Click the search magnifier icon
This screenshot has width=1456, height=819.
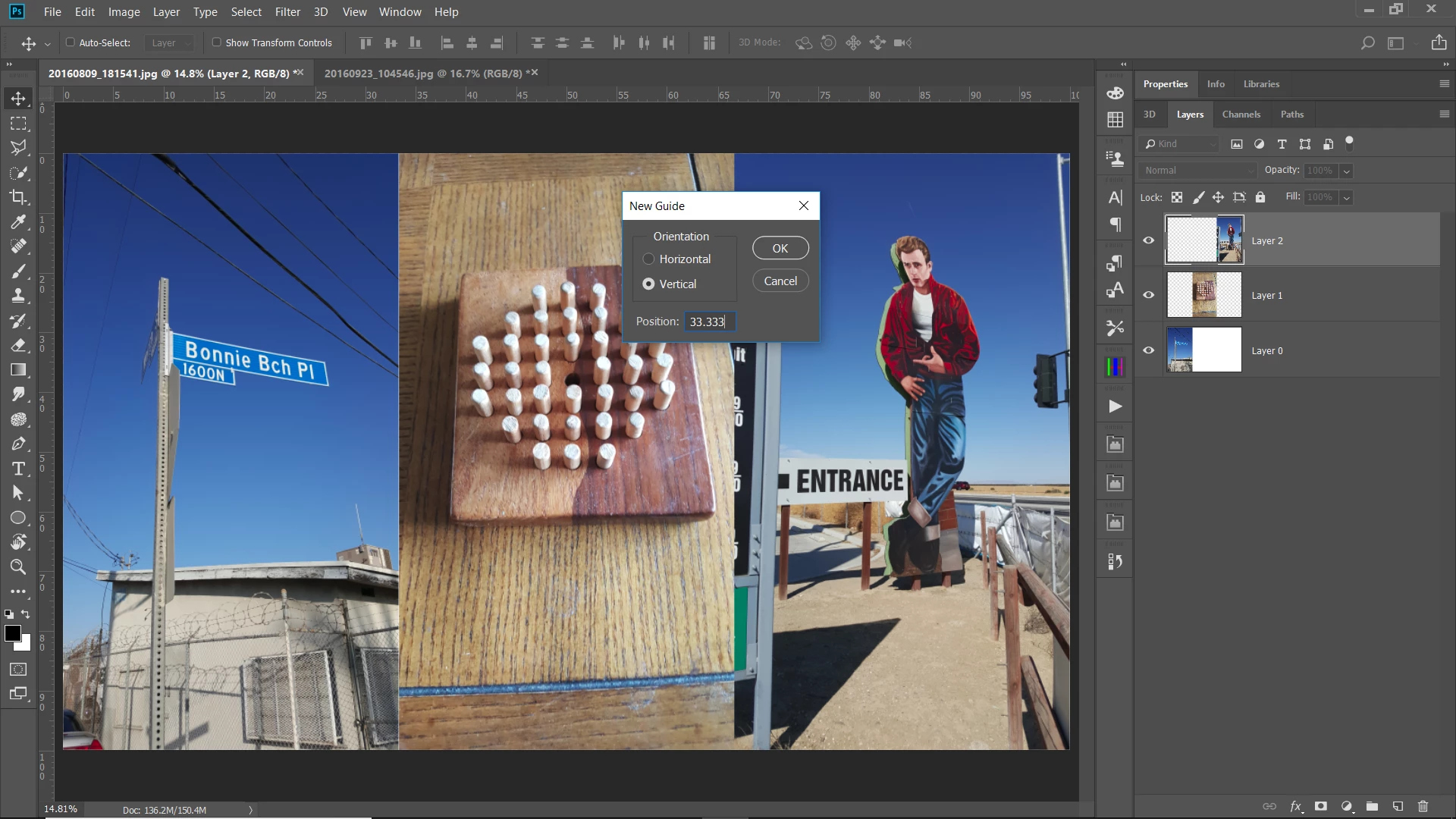1367,43
